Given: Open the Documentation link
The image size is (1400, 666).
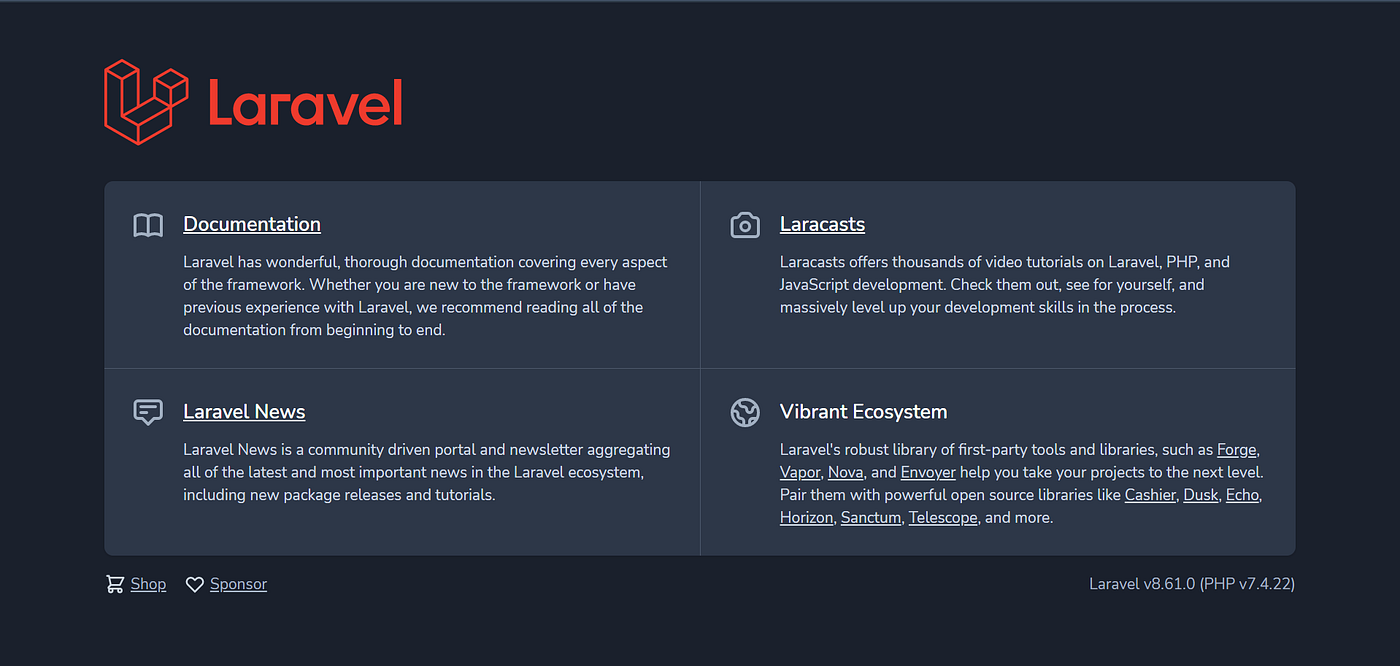Looking at the screenshot, I should click(251, 224).
